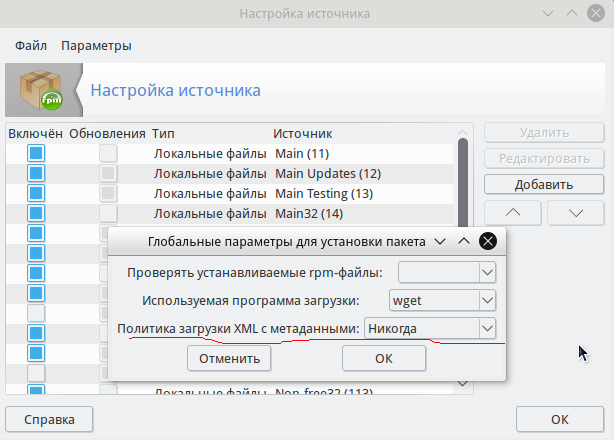Click the Справка button
This screenshot has width=614, height=440.
coord(49,419)
